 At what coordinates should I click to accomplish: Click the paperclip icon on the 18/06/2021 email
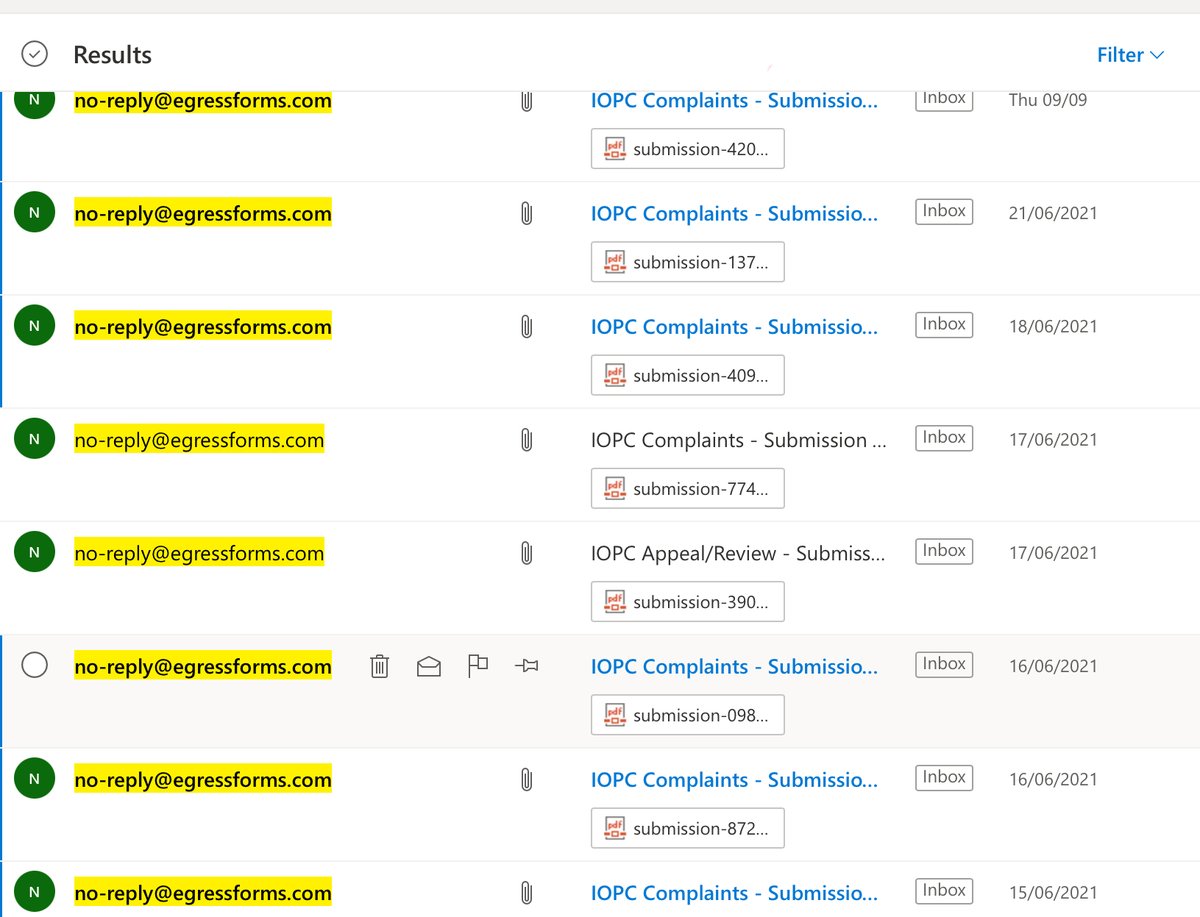tap(526, 326)
